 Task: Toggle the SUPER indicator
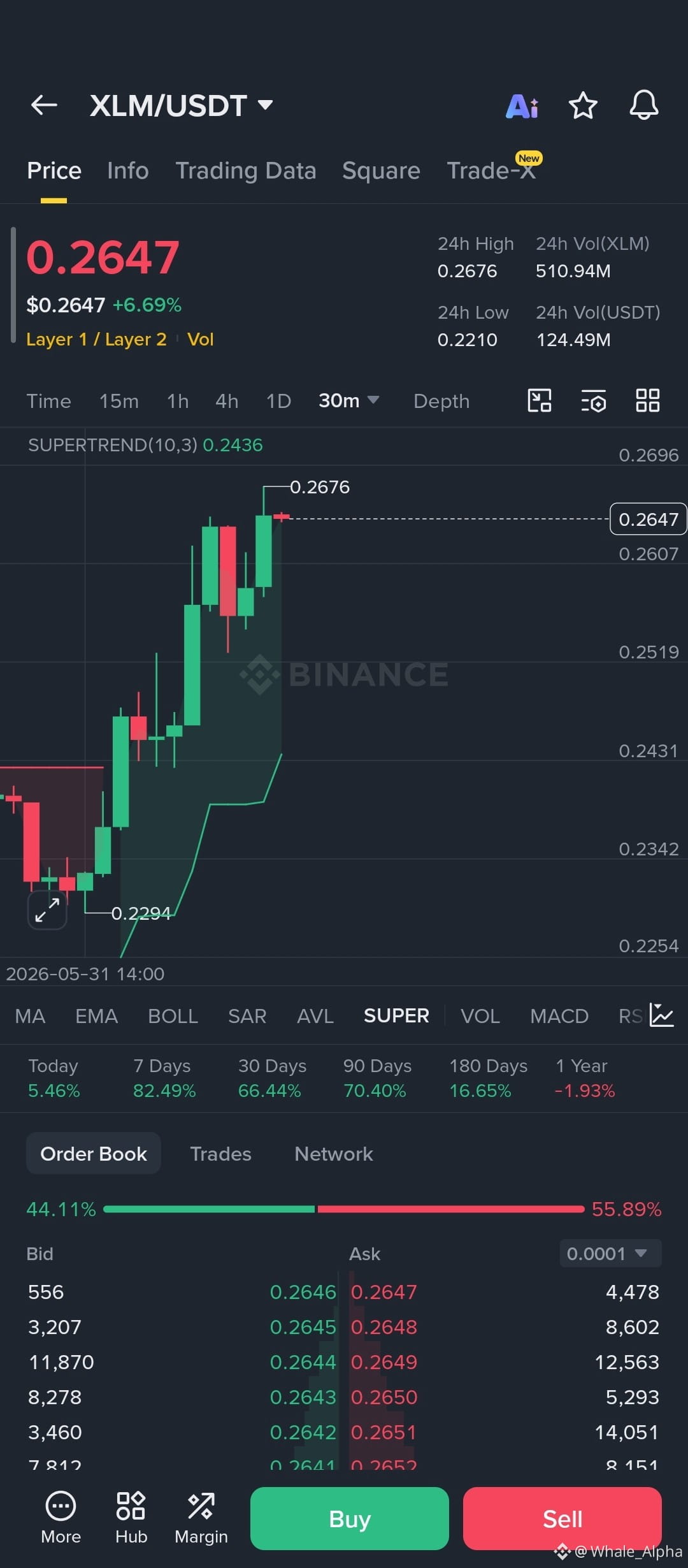tap(396, 1015)
